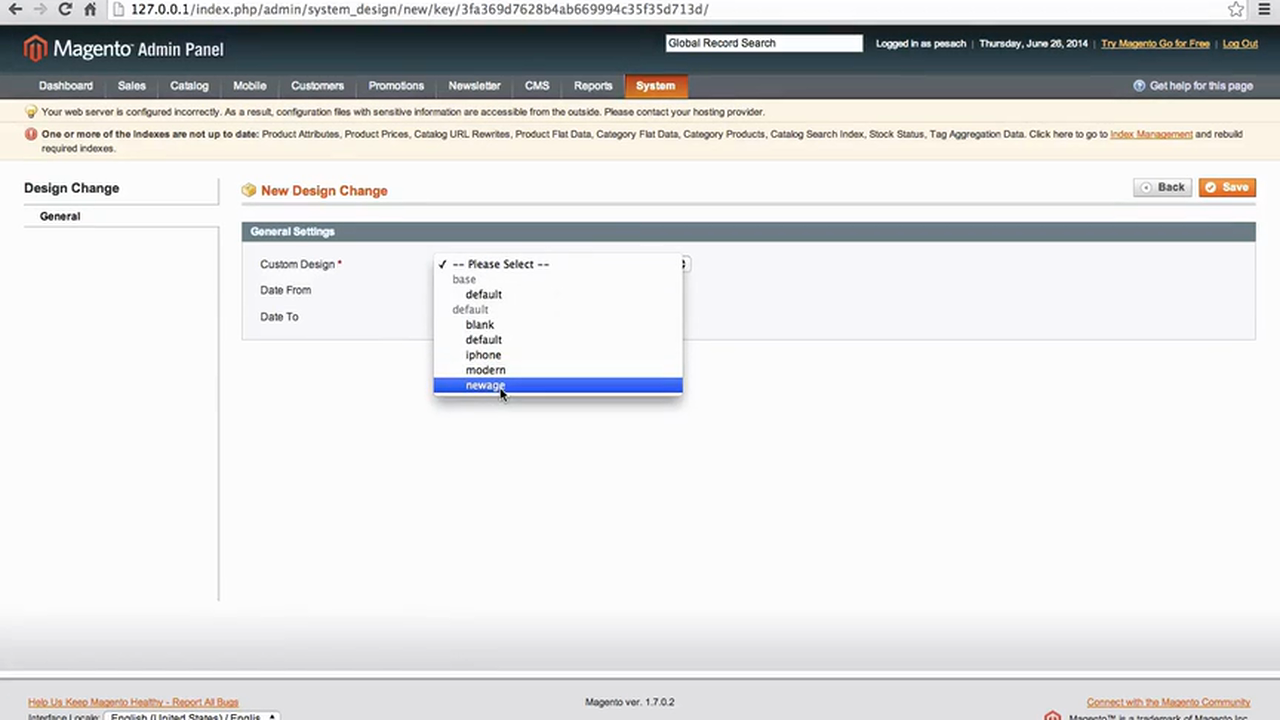
Task: Click the New Design Change page icon
Action: [248, 190]
